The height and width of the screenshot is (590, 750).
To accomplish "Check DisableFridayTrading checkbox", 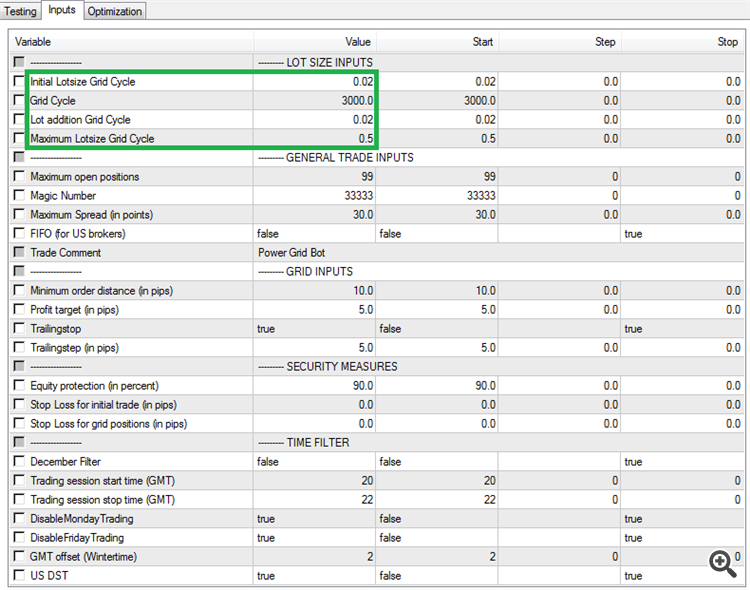I will [x=19, y=537].
